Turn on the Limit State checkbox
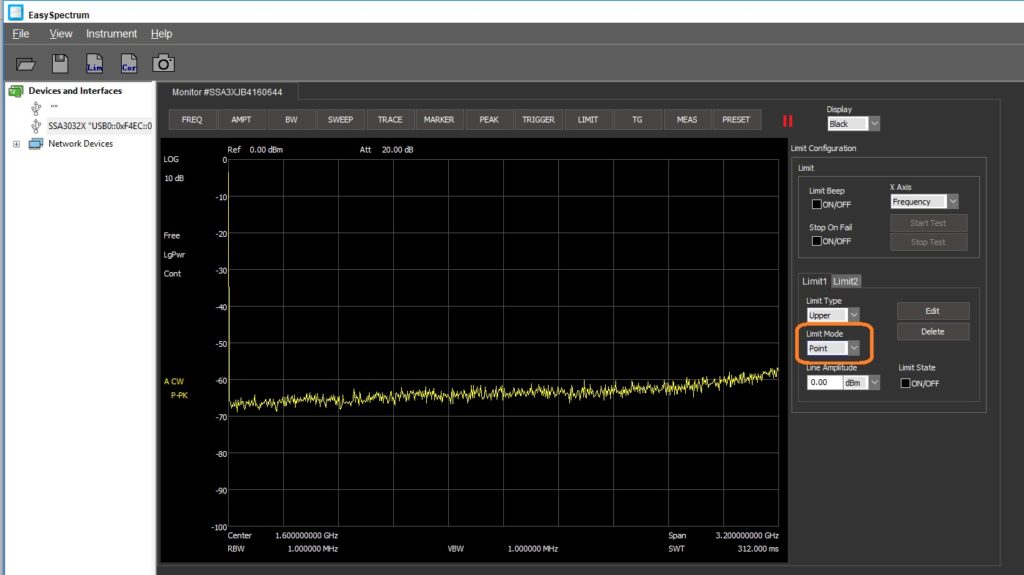Image resolution: width=1024 pixels, height=575 pixels. pyautogui.click(x=906, y=383)
